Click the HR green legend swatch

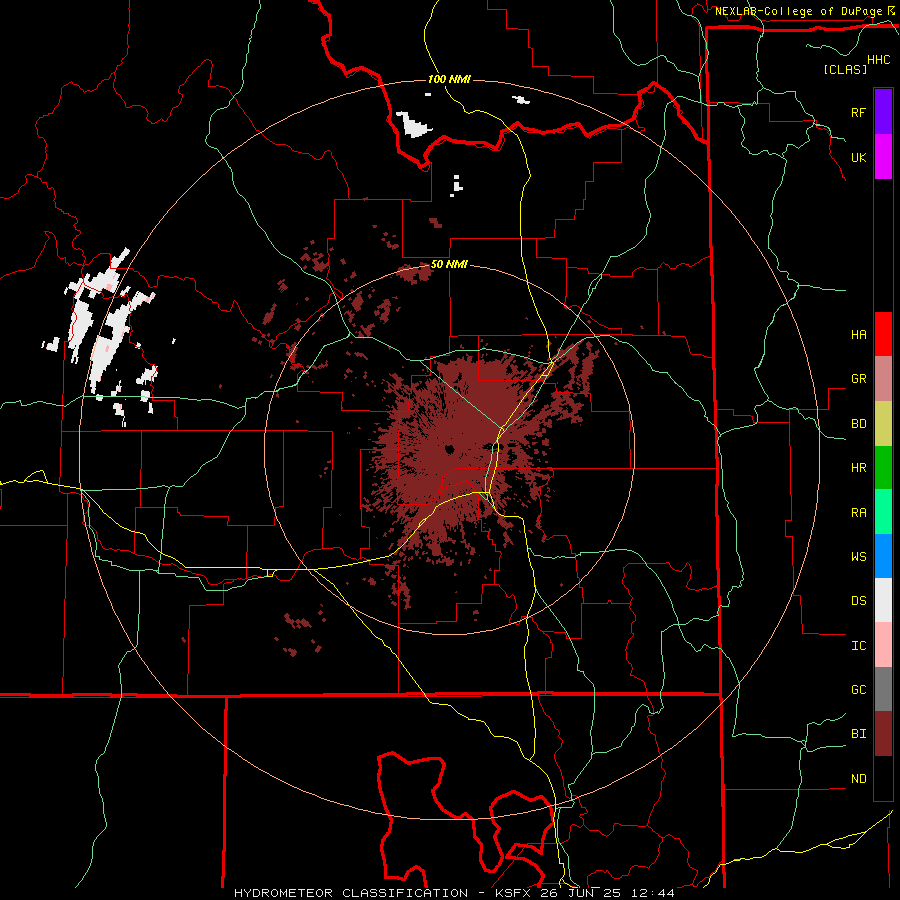[883, 467]
